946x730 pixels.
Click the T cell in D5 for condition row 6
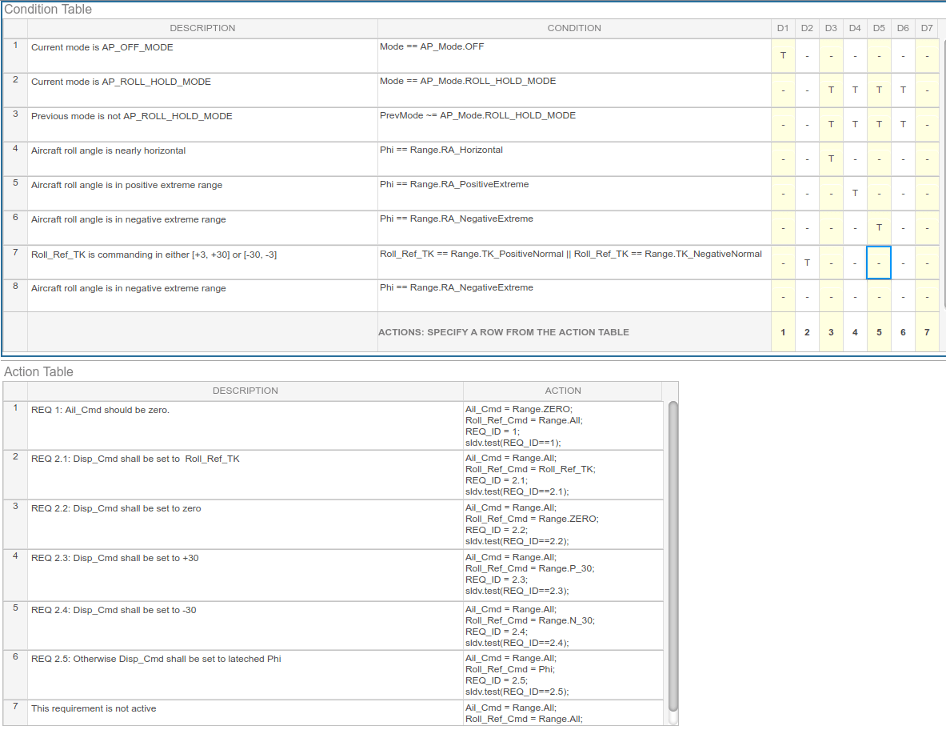tap(879, 228)
